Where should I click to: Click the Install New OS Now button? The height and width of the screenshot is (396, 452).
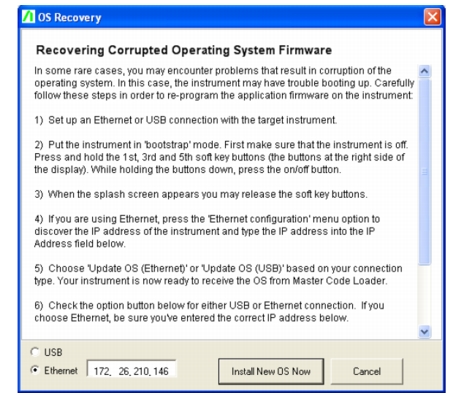point(271,371)
